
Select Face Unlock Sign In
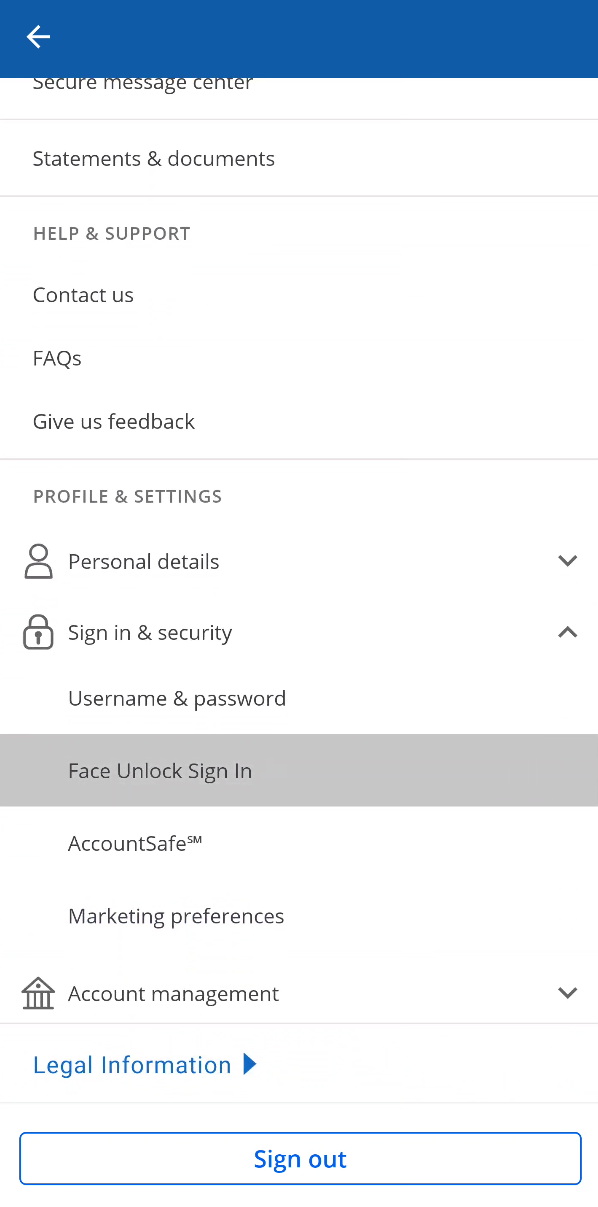[x=160, y=770]
